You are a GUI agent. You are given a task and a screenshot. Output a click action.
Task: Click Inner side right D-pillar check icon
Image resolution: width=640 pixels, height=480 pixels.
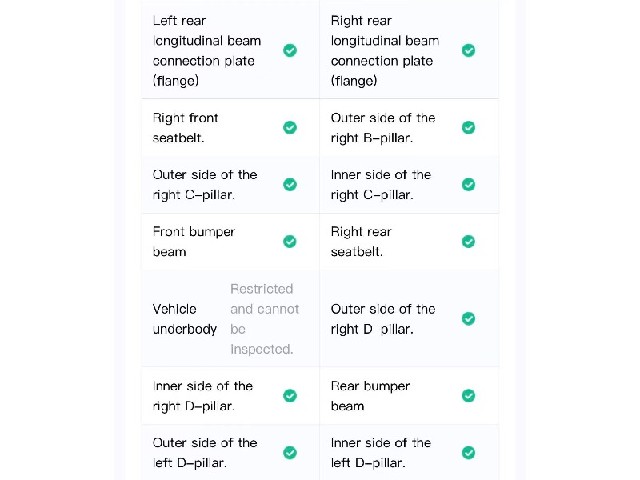tap(290, 396)
